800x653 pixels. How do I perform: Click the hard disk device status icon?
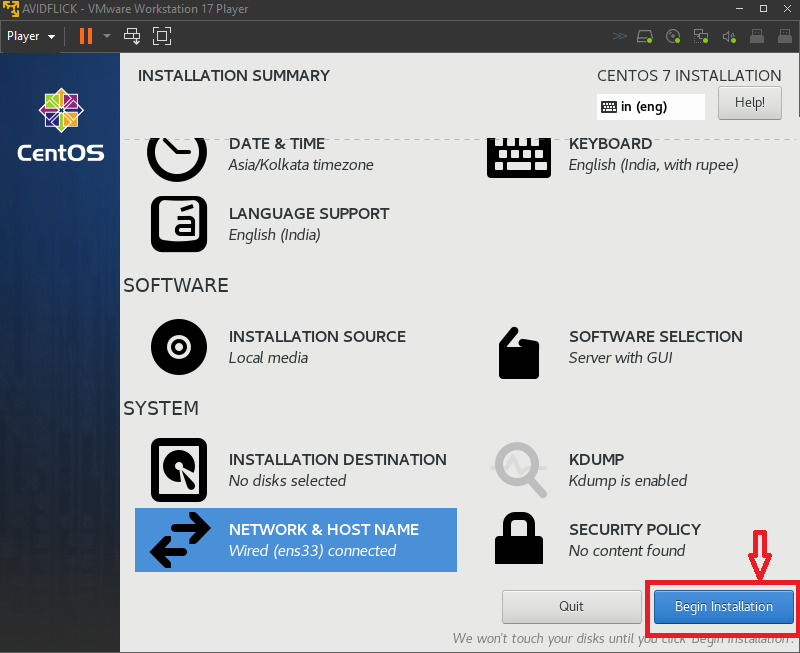click(x=646, y=37)
